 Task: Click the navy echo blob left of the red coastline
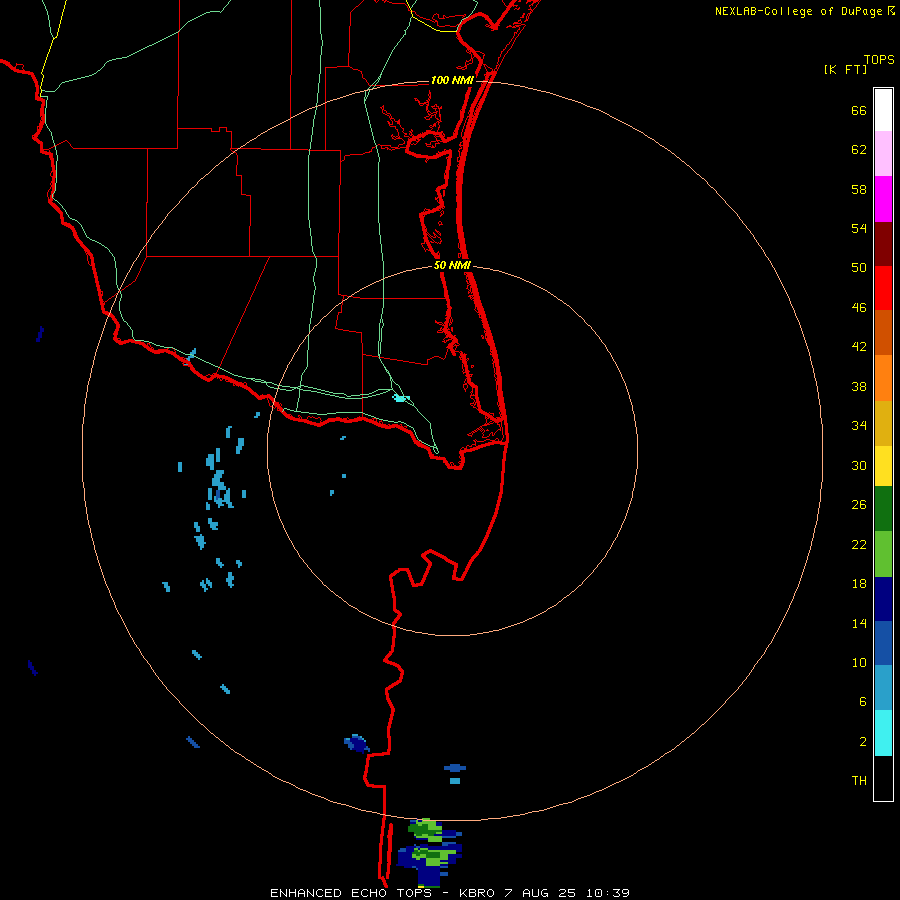(x=356, y=743)
